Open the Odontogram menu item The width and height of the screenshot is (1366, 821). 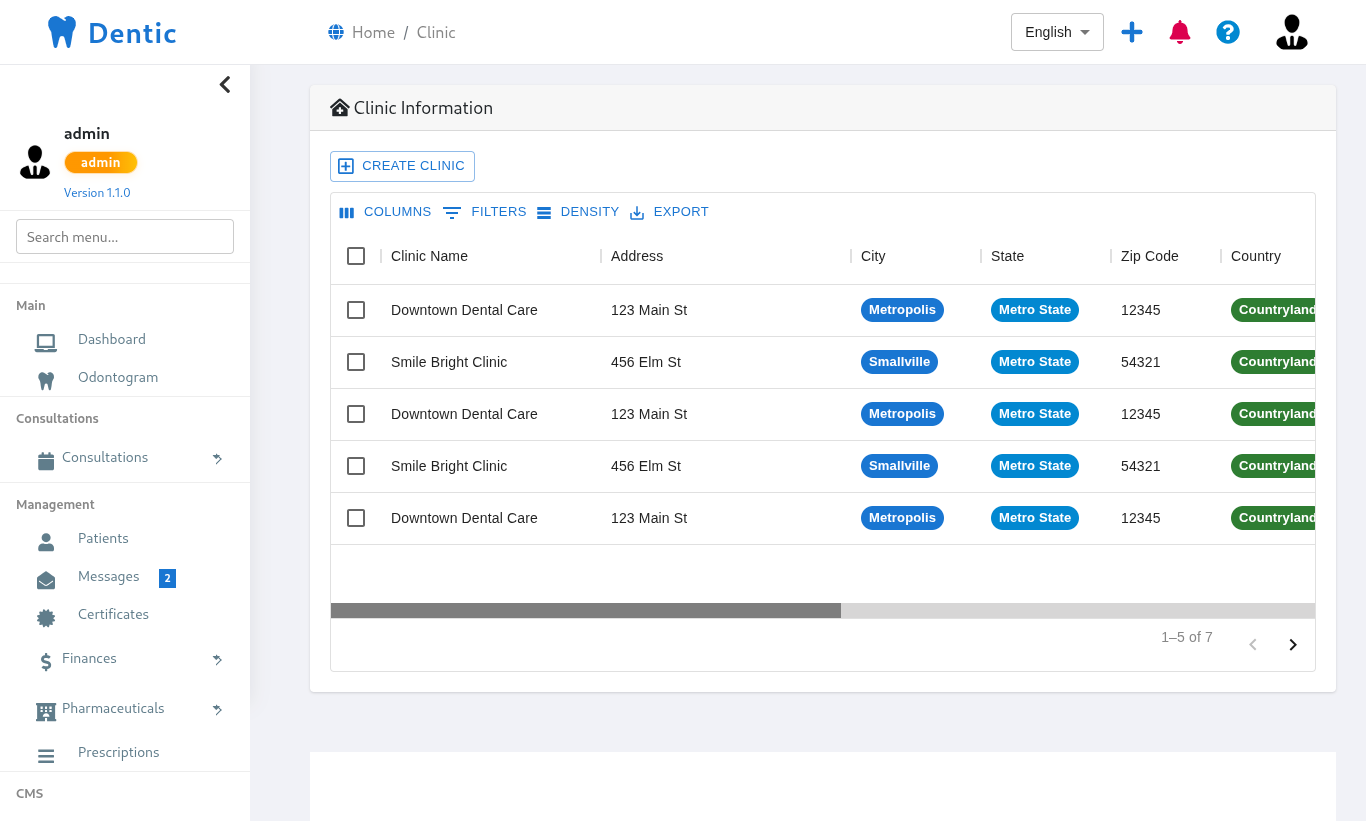[117, 378]
